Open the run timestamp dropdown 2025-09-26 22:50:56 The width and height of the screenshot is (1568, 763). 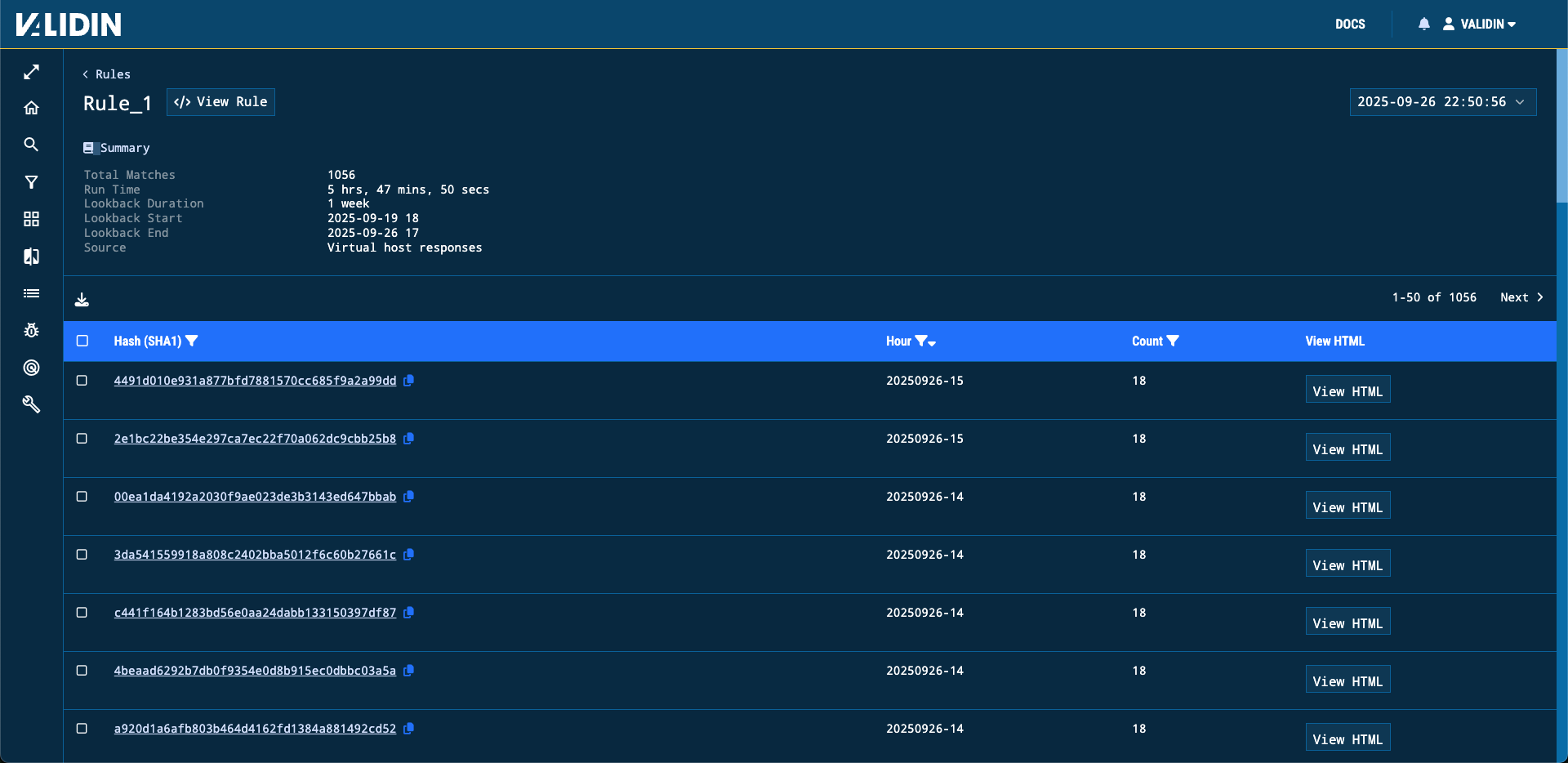tap(1442, 102)
